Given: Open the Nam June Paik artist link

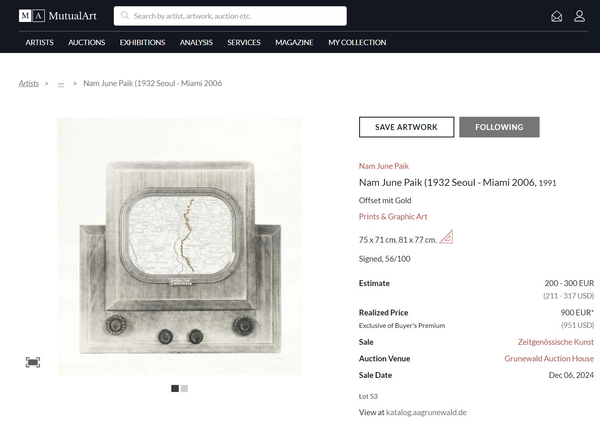Looking at the screenshot, I should [384, 166].
